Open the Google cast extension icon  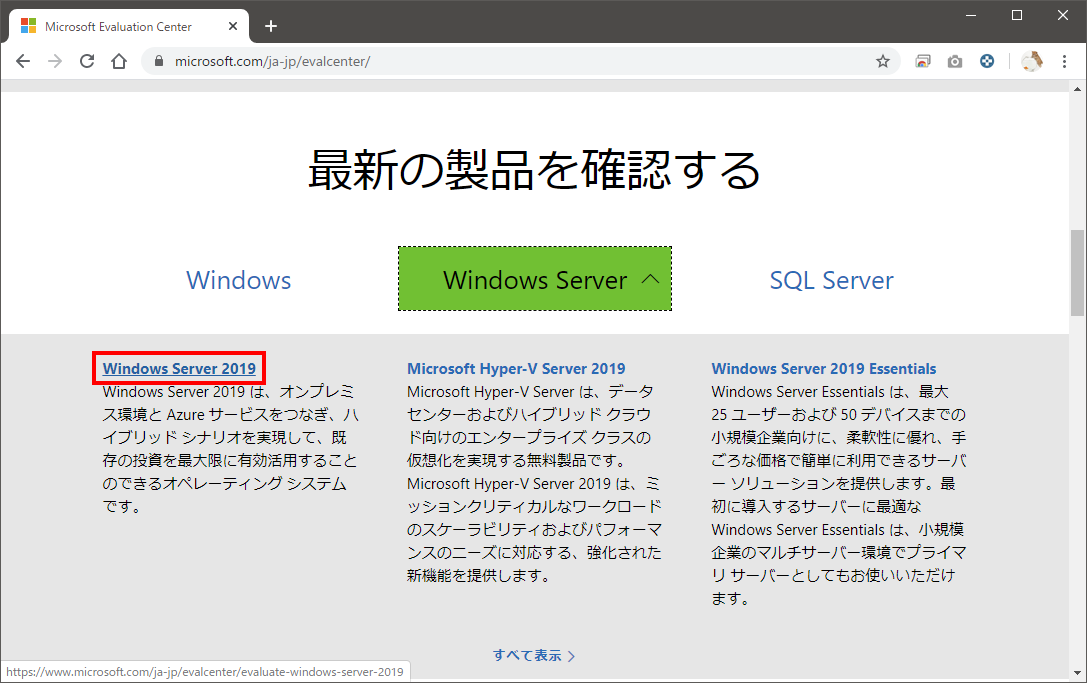coord(922,61)
